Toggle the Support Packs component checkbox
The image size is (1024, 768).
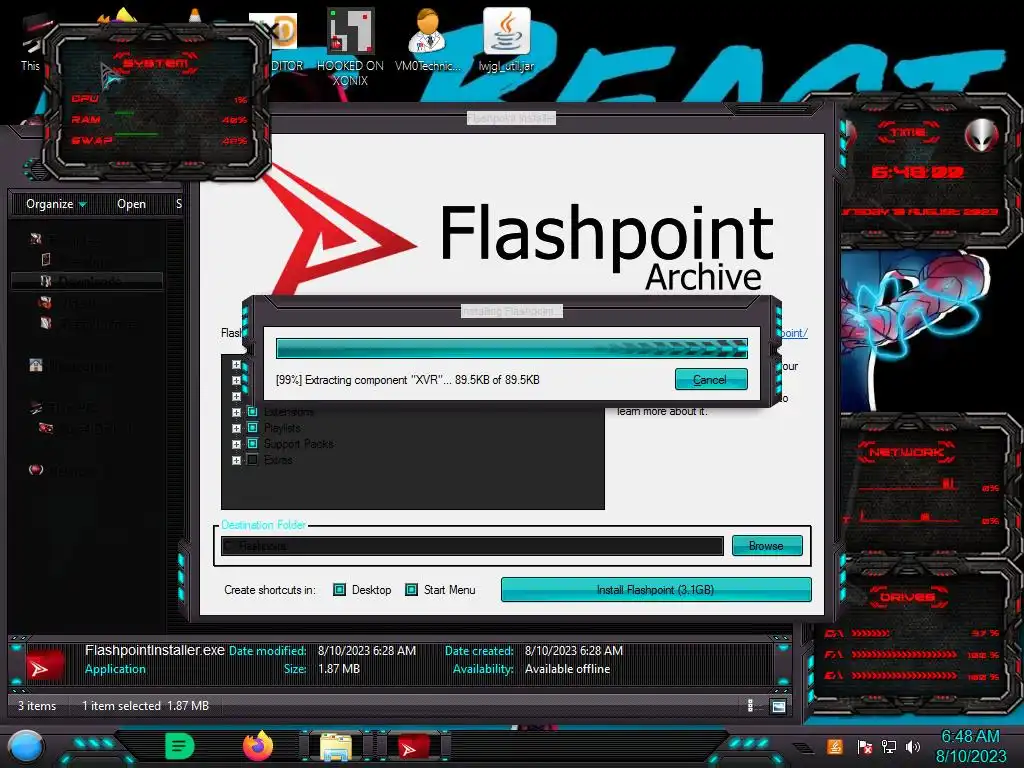tap(252, 444)
